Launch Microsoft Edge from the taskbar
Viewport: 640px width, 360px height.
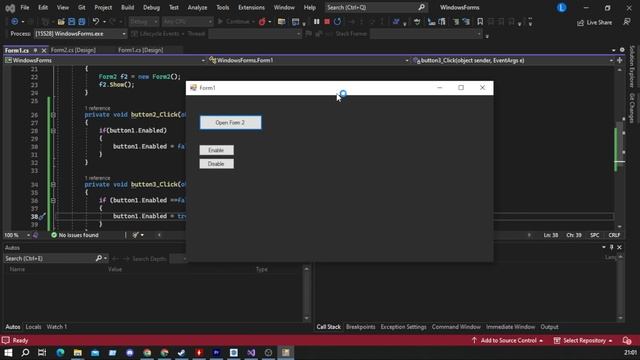60,353
